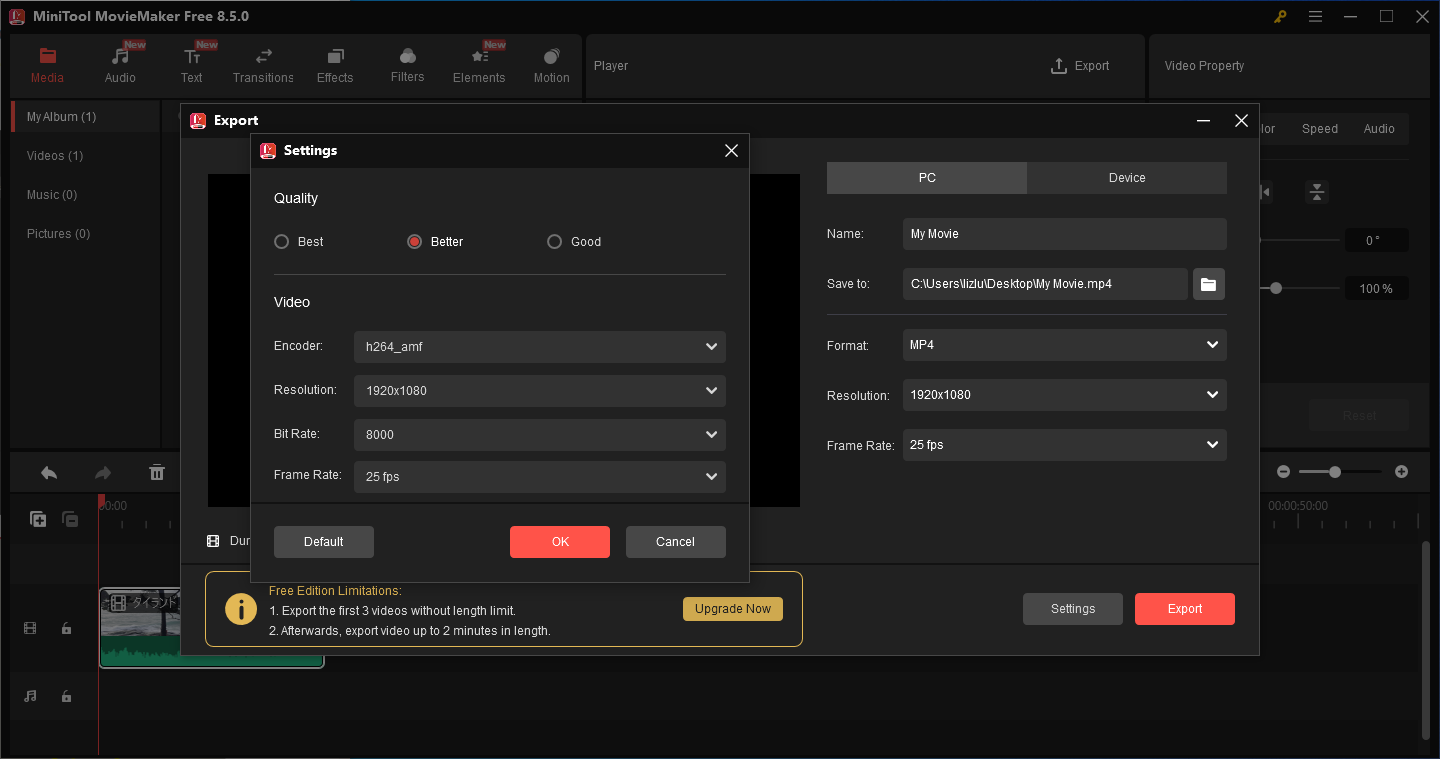Open the Encoder dropdown
This screenshot has width=1440, height=759.
tap(539, 347)
